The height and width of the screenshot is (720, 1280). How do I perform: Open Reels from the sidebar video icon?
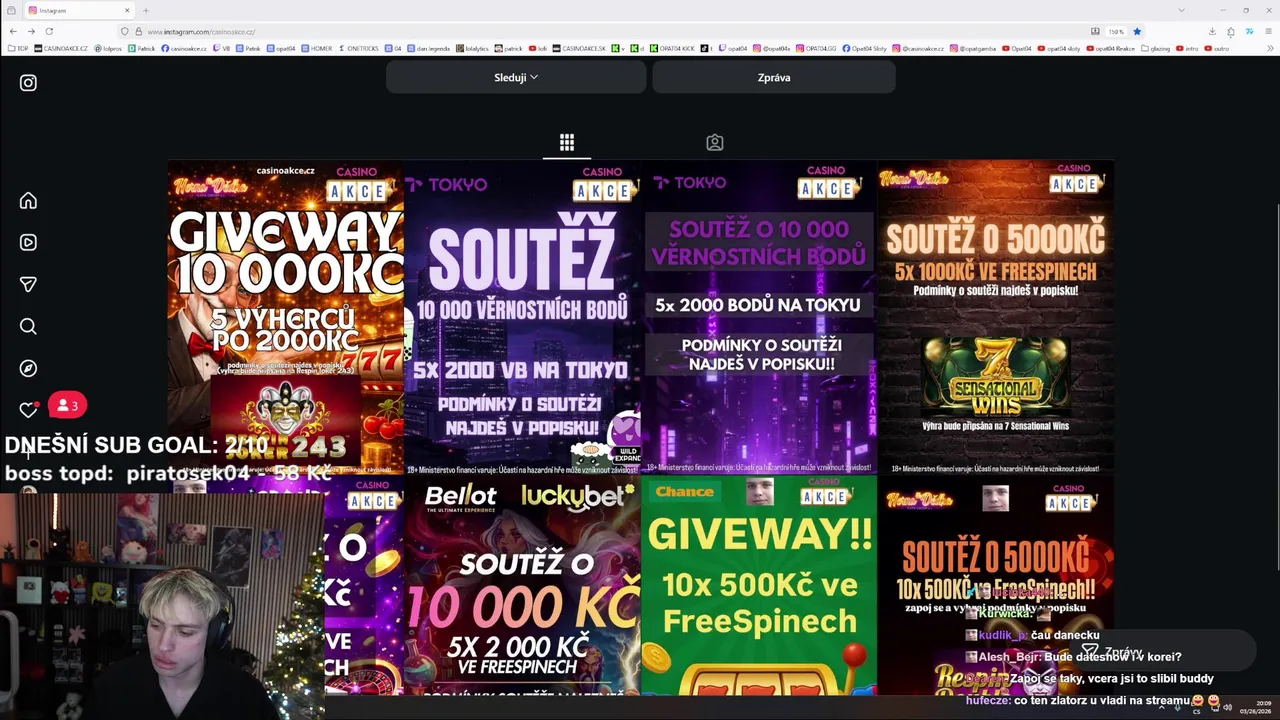point(28,242)
